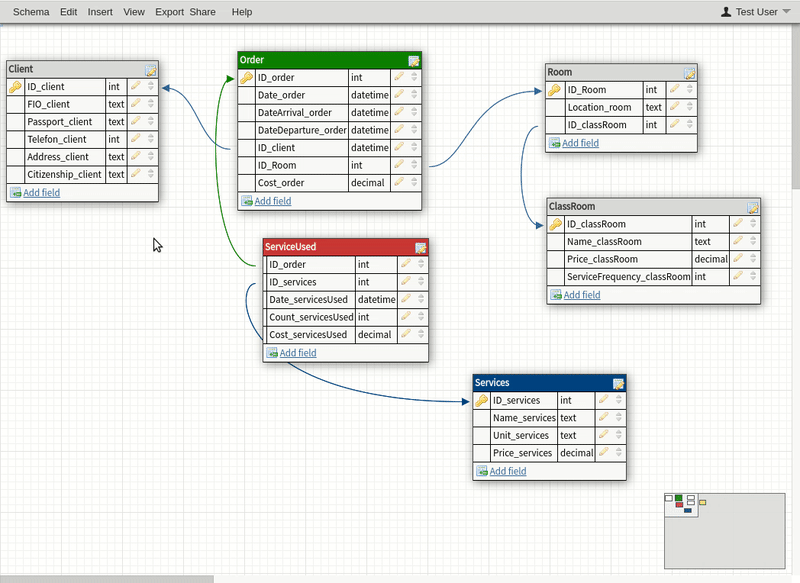Open the Test User account dropdown
800x583 pixels.
tap(754, 11)
